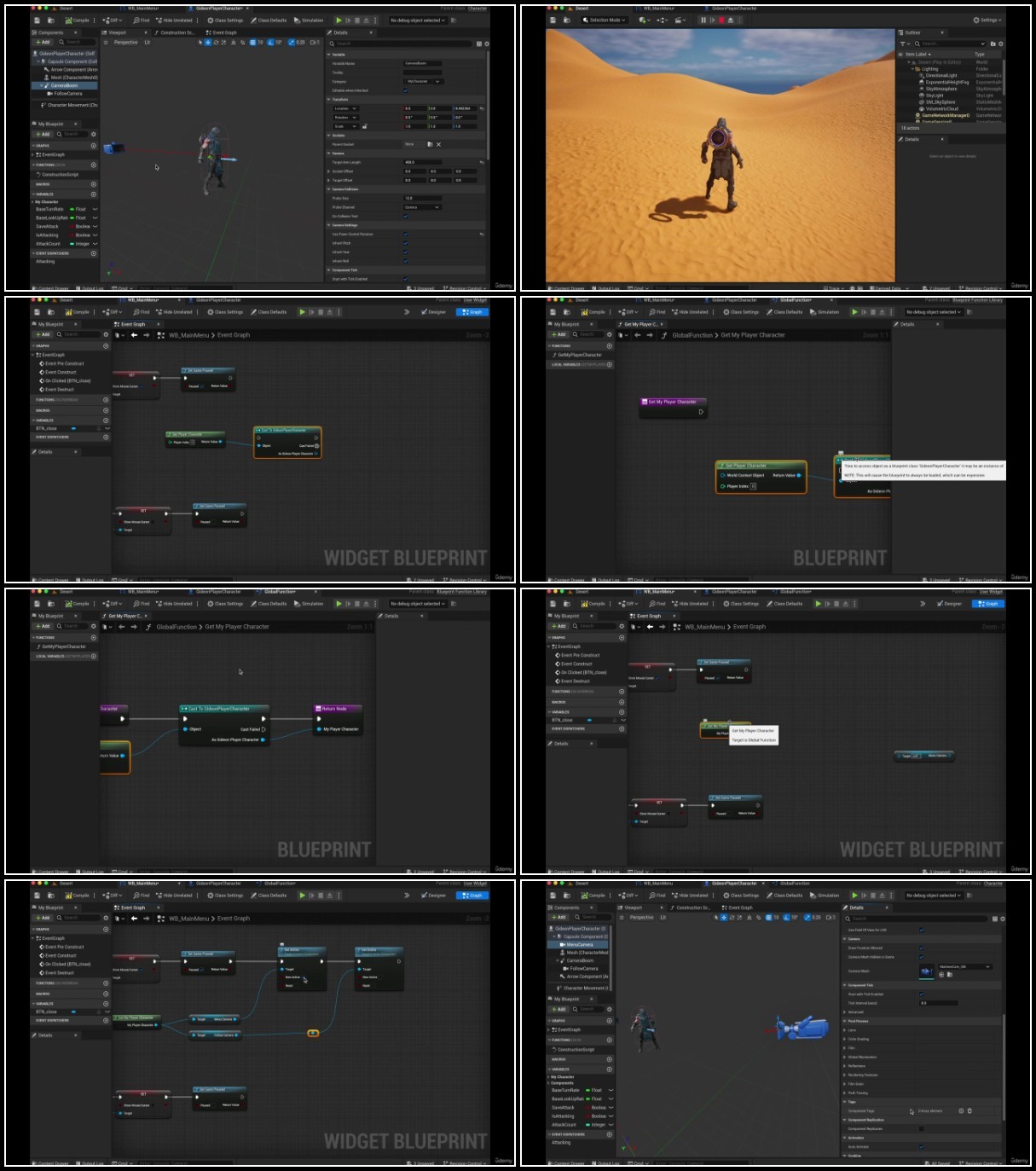The image size is (1036, 1171).
Task: Click Class Settings in CameraBoom blueprint toolbar
Action: tap(225, 20)
